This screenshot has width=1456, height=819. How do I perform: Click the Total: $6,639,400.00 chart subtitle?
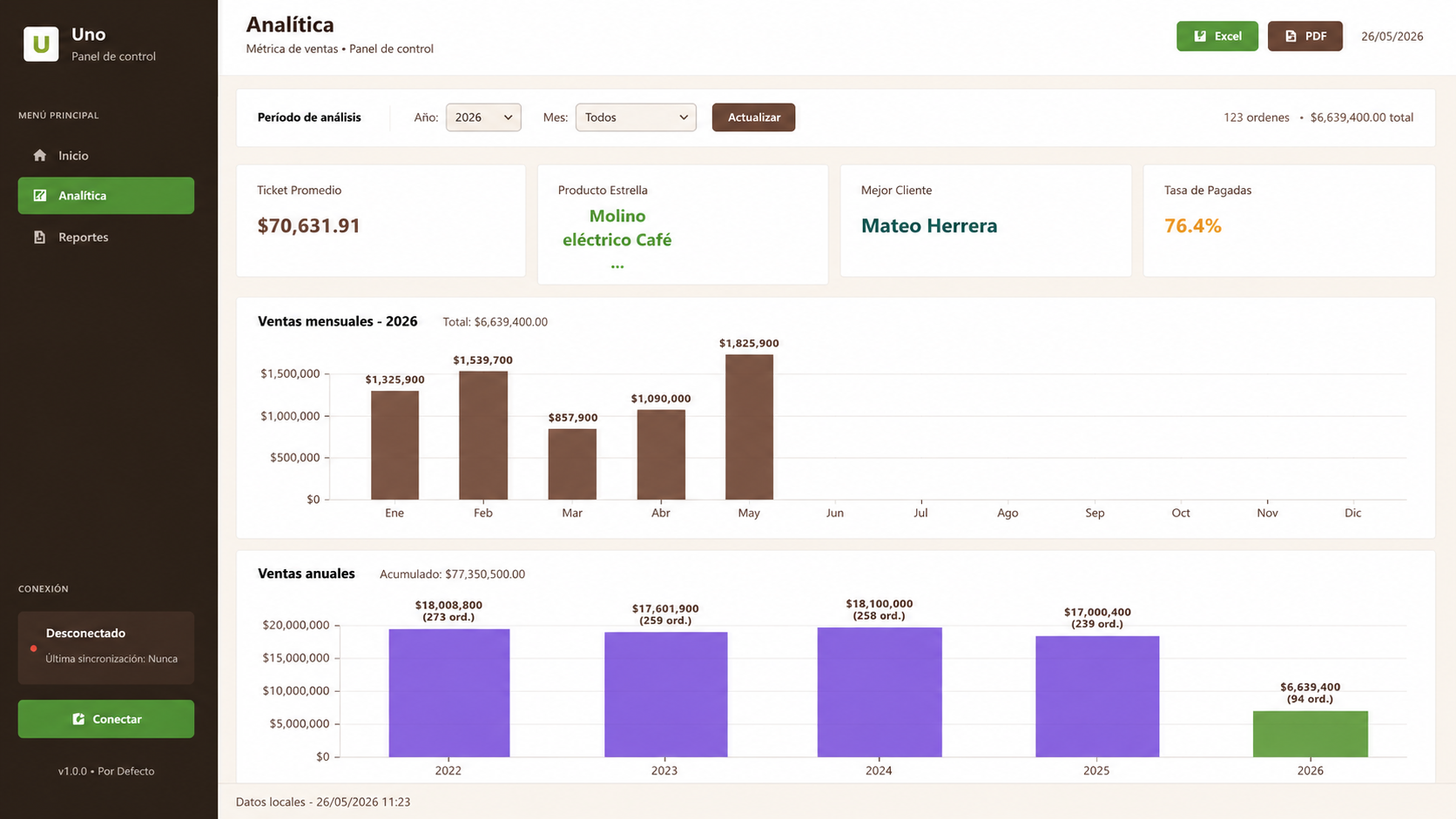[x=495, y=321]
